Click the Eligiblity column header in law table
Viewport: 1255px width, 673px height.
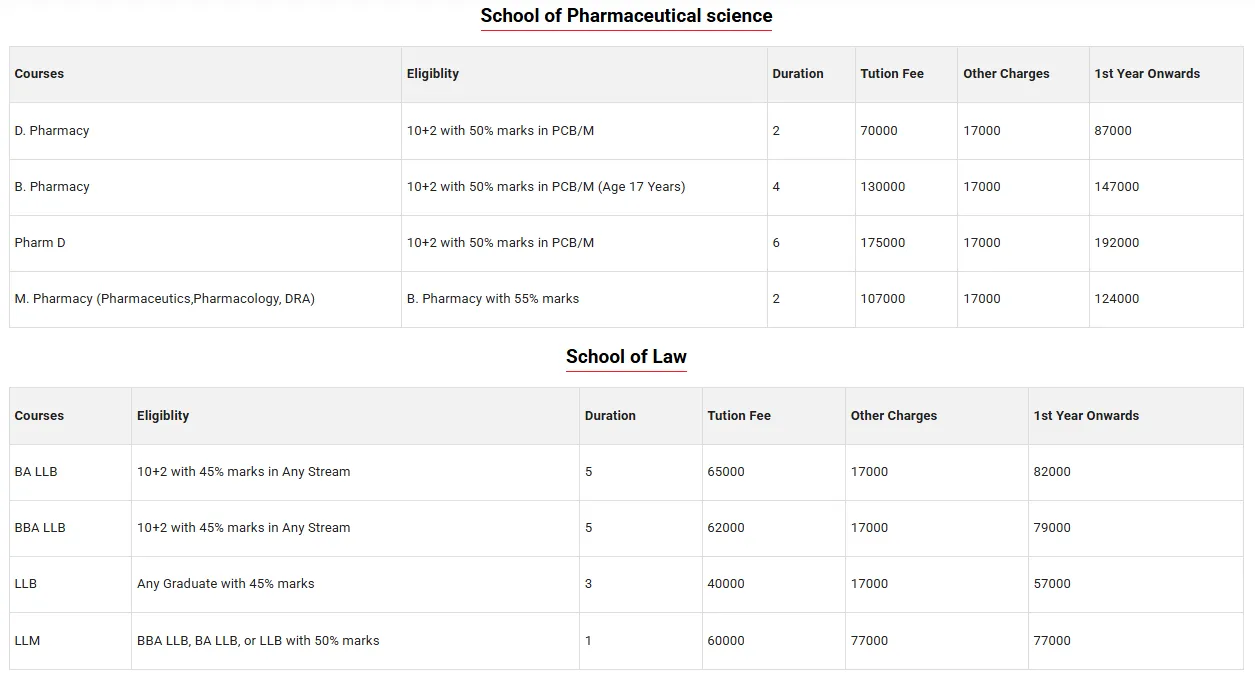tap(162, 415)
